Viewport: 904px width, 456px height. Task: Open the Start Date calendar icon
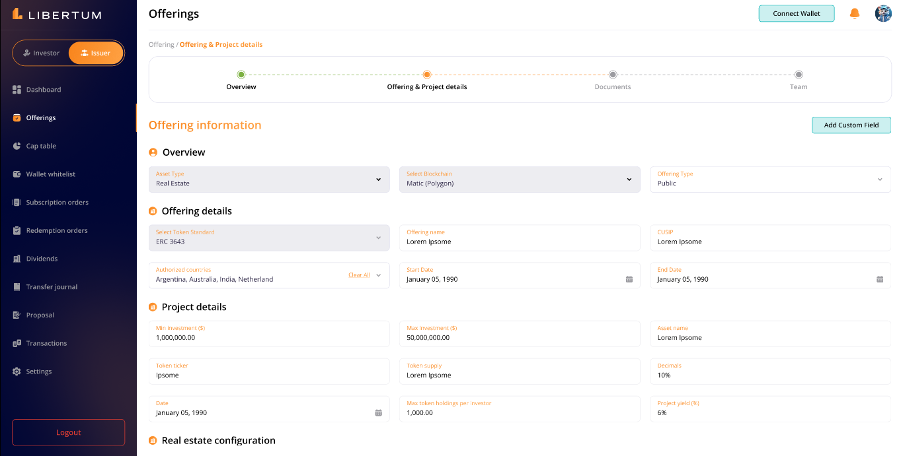click(629, 279)
